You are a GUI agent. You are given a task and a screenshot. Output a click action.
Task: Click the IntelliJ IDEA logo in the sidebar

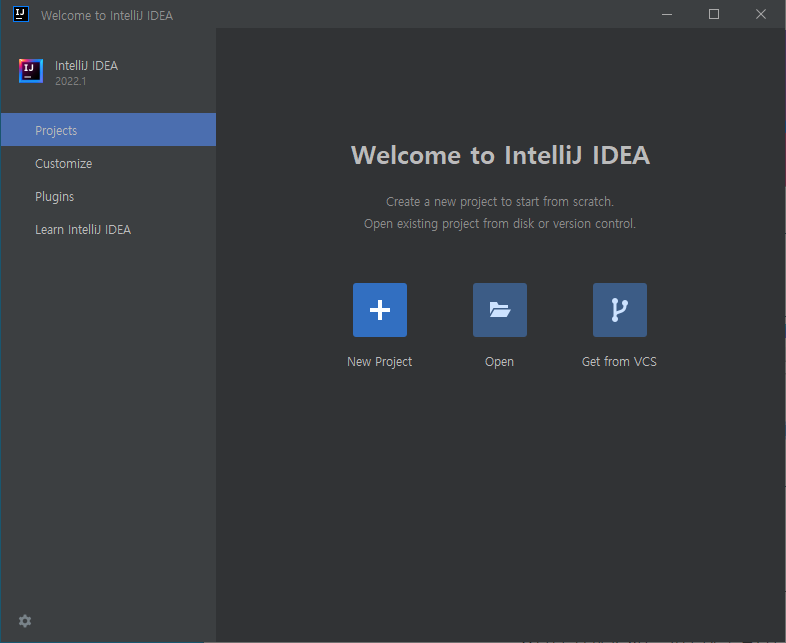point(31,71)
